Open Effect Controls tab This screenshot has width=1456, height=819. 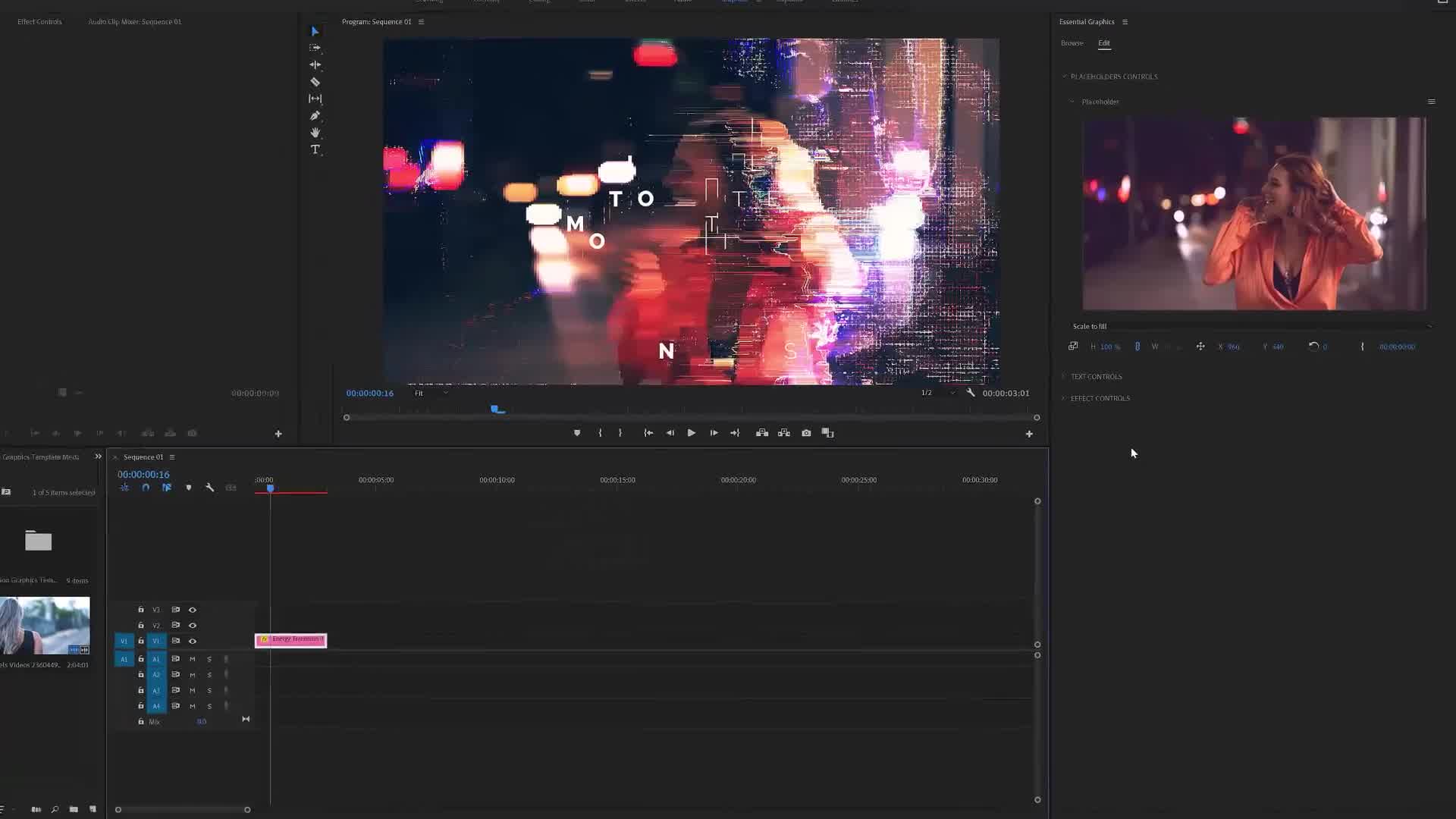pos(39,22)
